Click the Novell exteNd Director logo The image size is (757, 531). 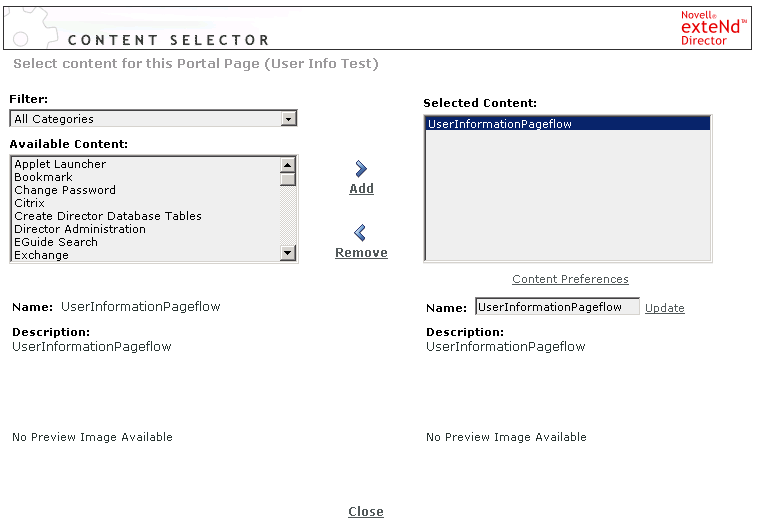[x=711, y=28]
